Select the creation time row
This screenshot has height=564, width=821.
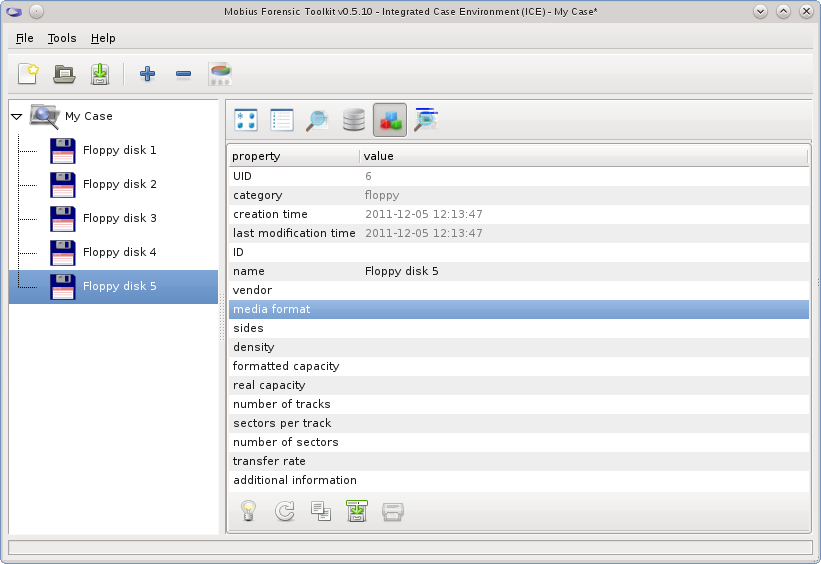(x=519, y=214)
